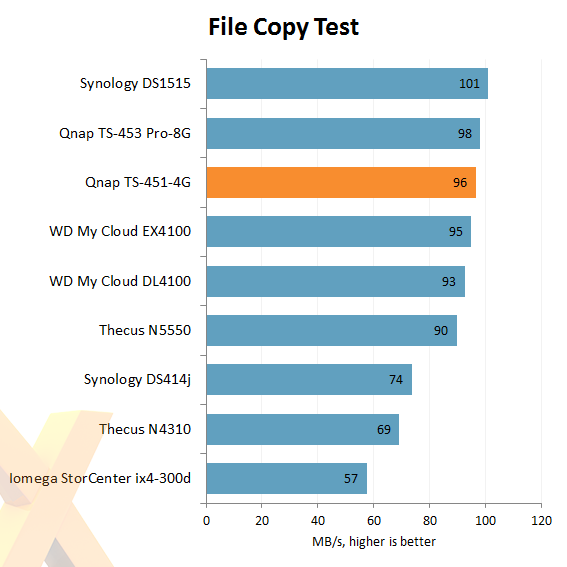Image resolution: width=567 pixels, height=567 pixels.
Task: Select the Iomega StorCenter ix4-300d axis label
Action: point(100,478)
